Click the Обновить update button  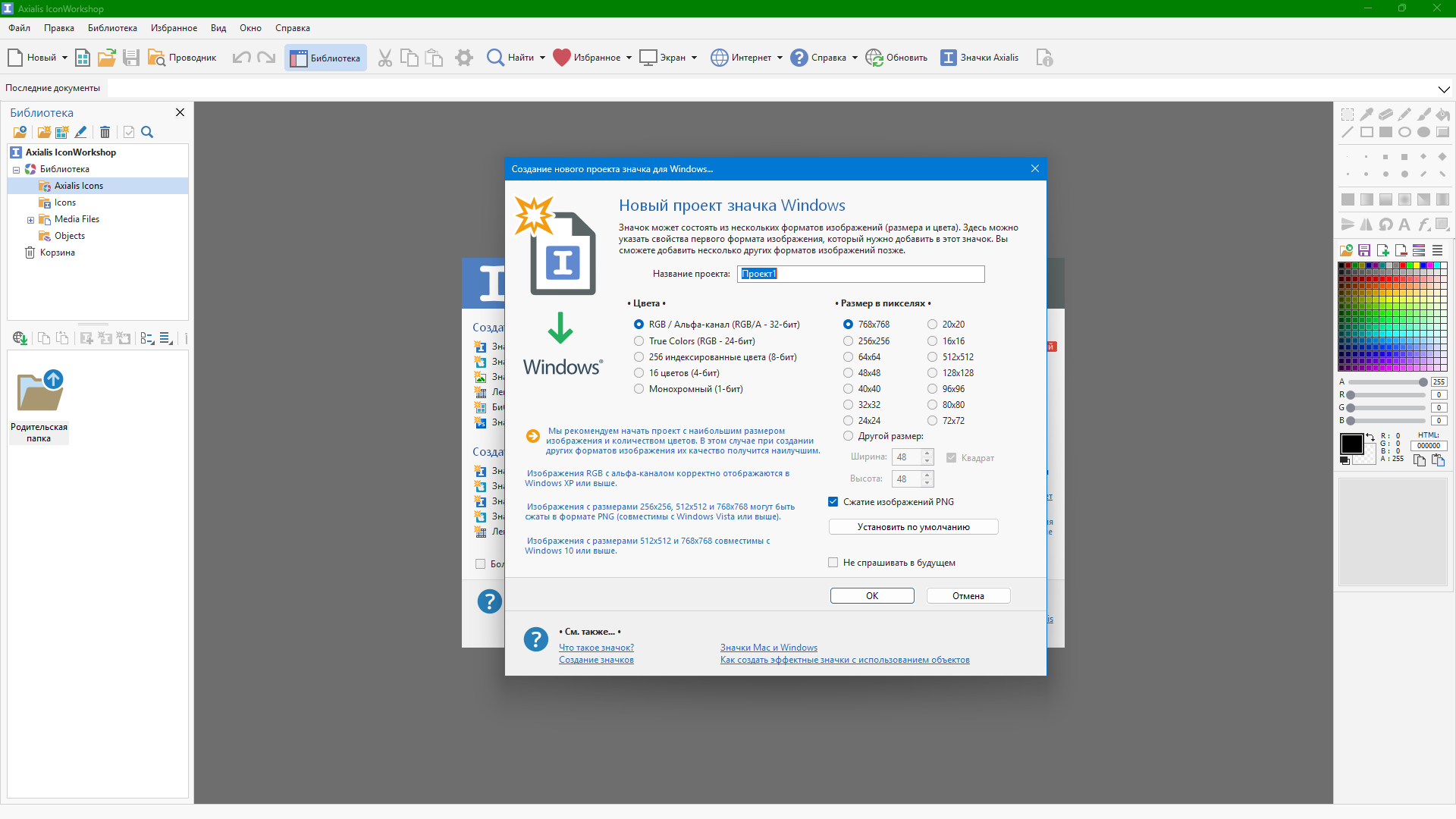(896, 58)
